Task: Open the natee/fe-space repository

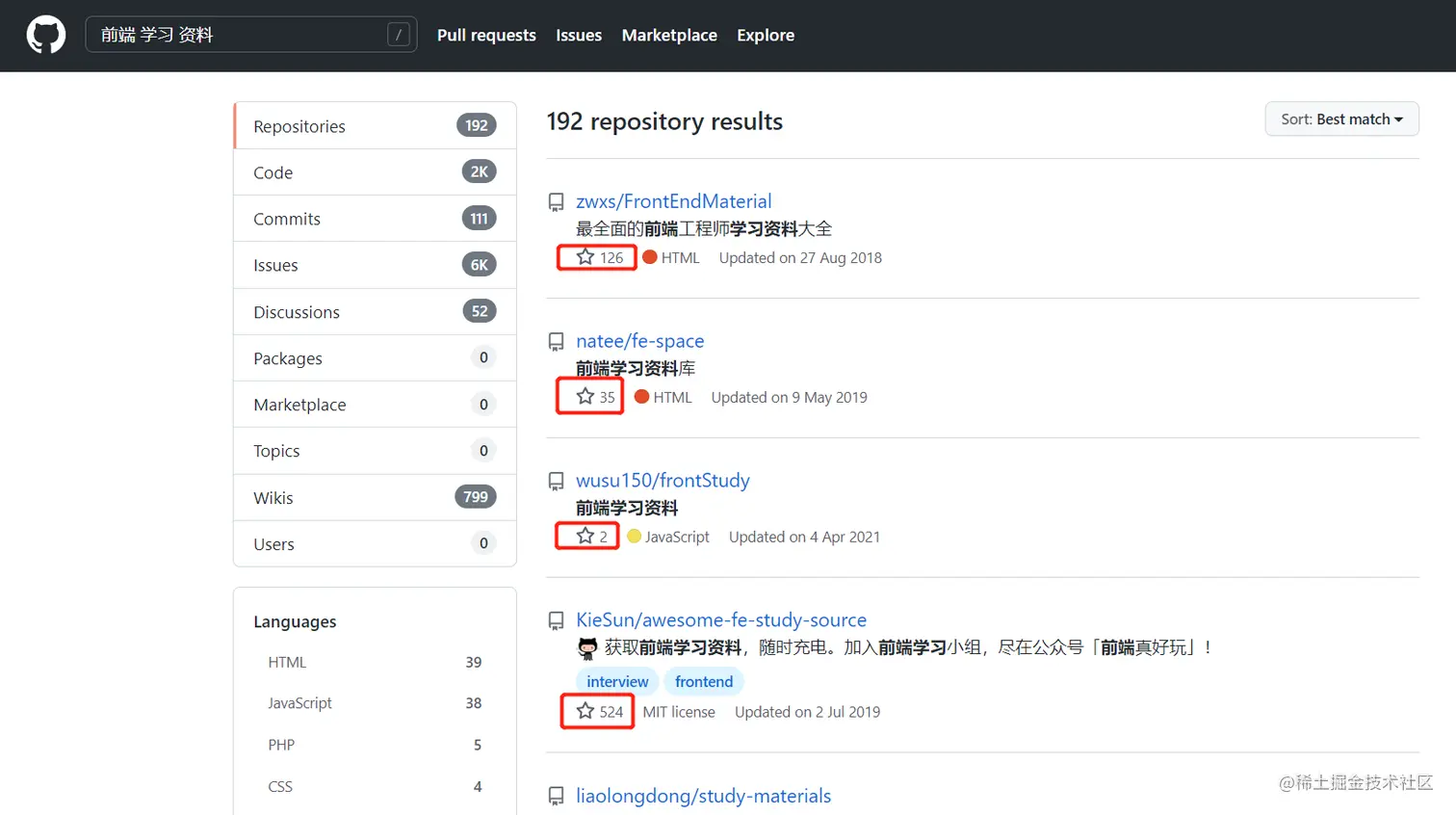Action: [x=640, y=341]
